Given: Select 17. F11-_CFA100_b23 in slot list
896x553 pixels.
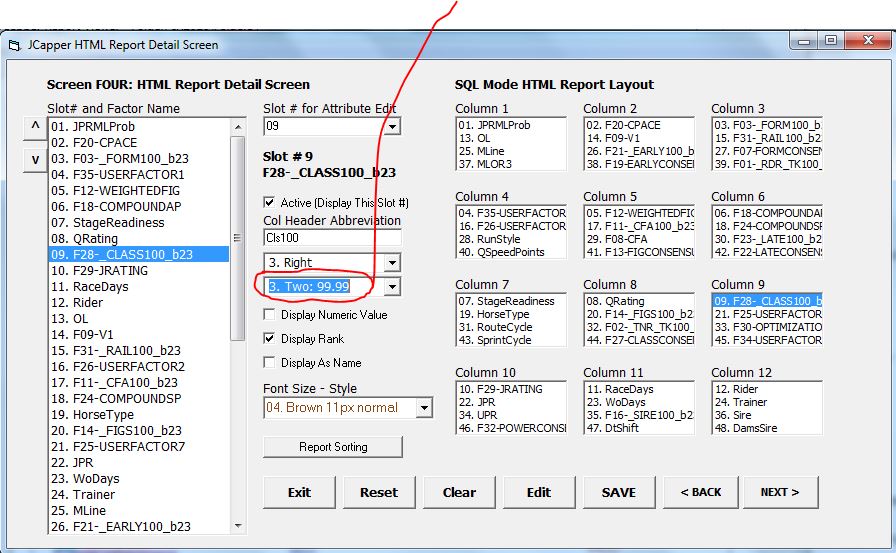Looking at the screenshot, I should point(139,383).
